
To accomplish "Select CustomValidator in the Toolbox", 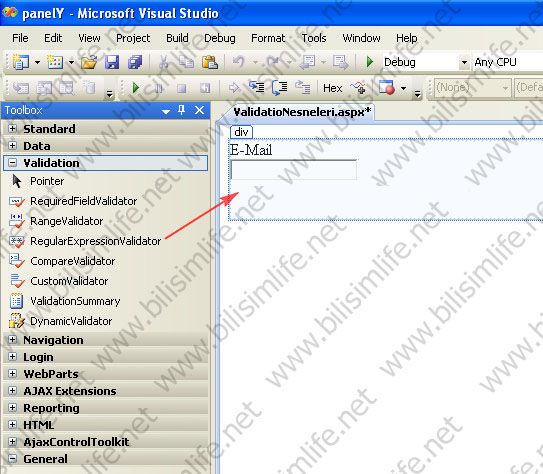I will (x=59, y=281).
